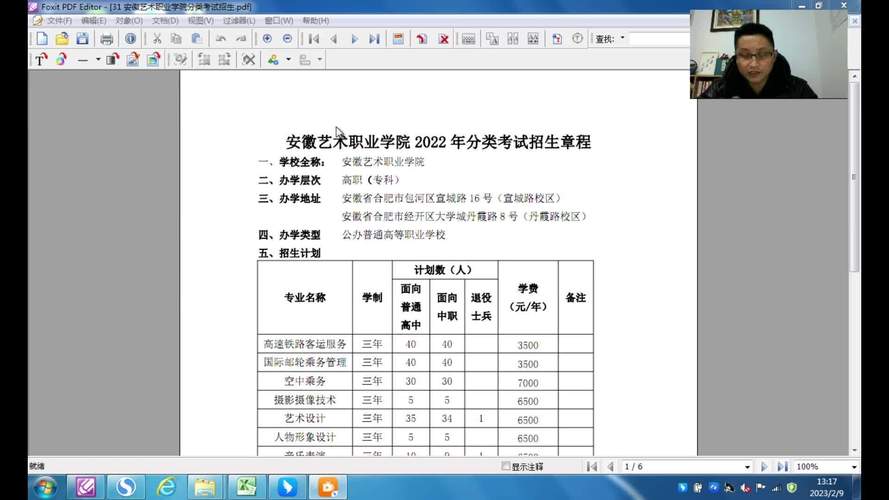Click the add image icon in second toolbar
The image size is (889, 500).
click(x=133, y=60)
